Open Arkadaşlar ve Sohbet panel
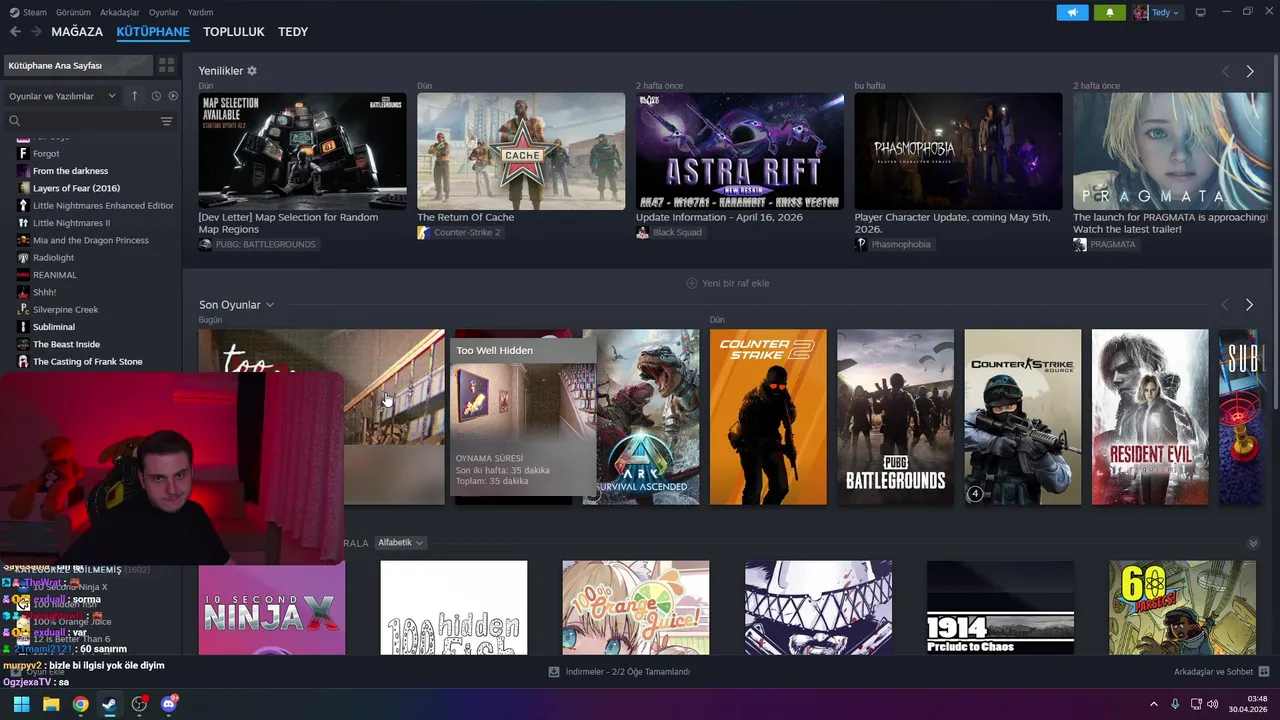 tap(1221, 672)
